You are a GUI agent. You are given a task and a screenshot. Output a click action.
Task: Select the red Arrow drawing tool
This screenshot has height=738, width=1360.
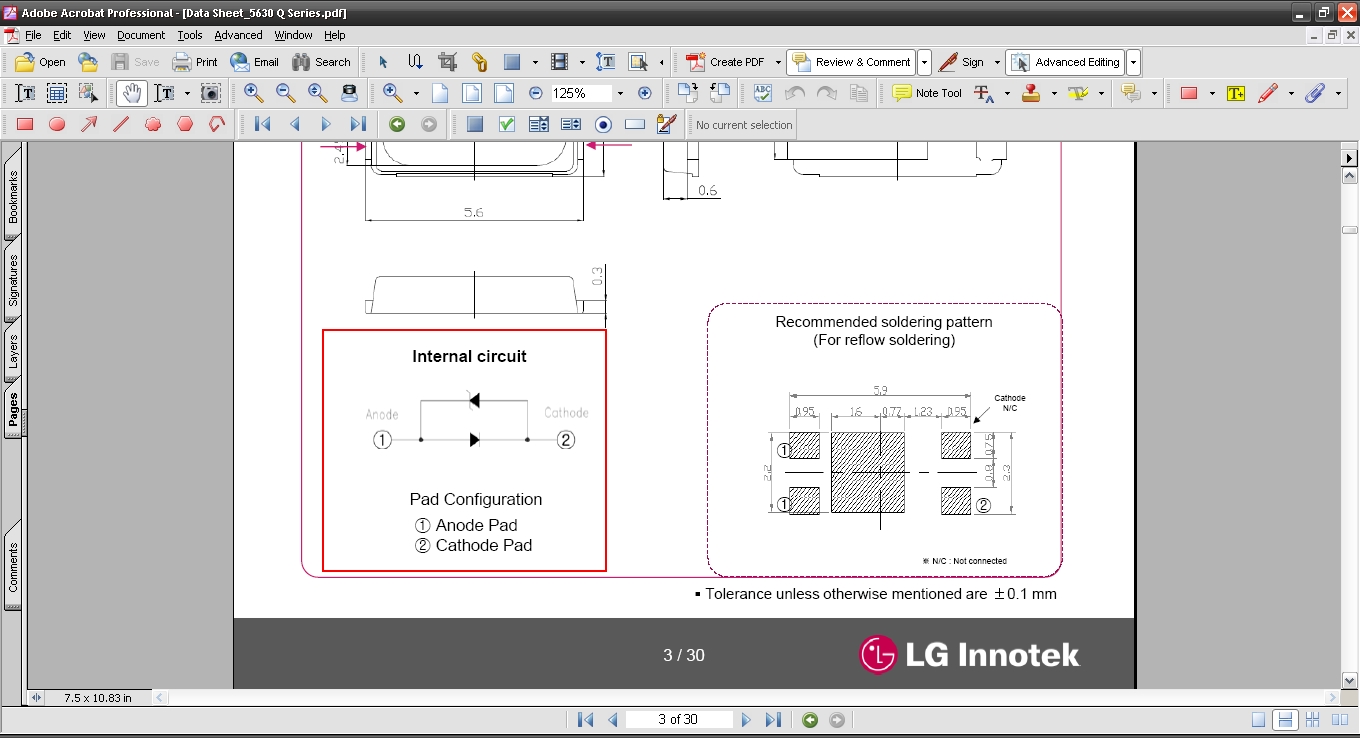tap(89, 124)
